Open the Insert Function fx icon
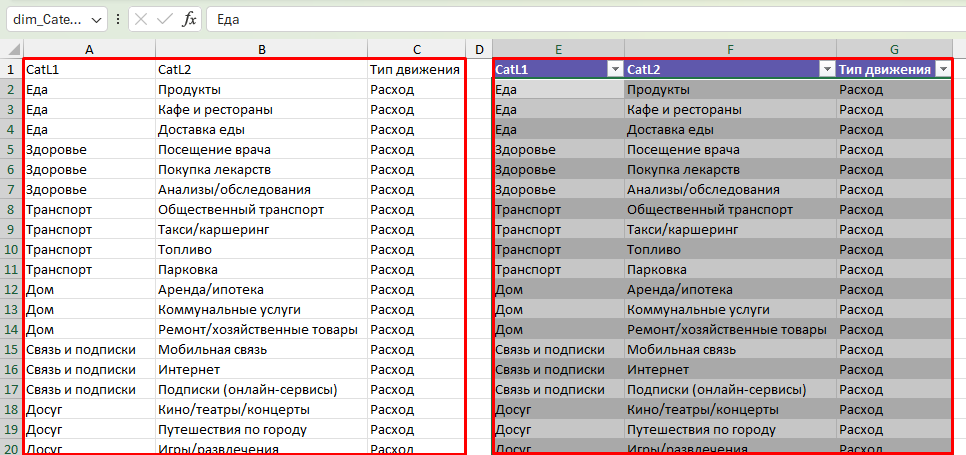The width and height of the screenshot is (966, 455). pyautogui.click(x=189, y=20)
